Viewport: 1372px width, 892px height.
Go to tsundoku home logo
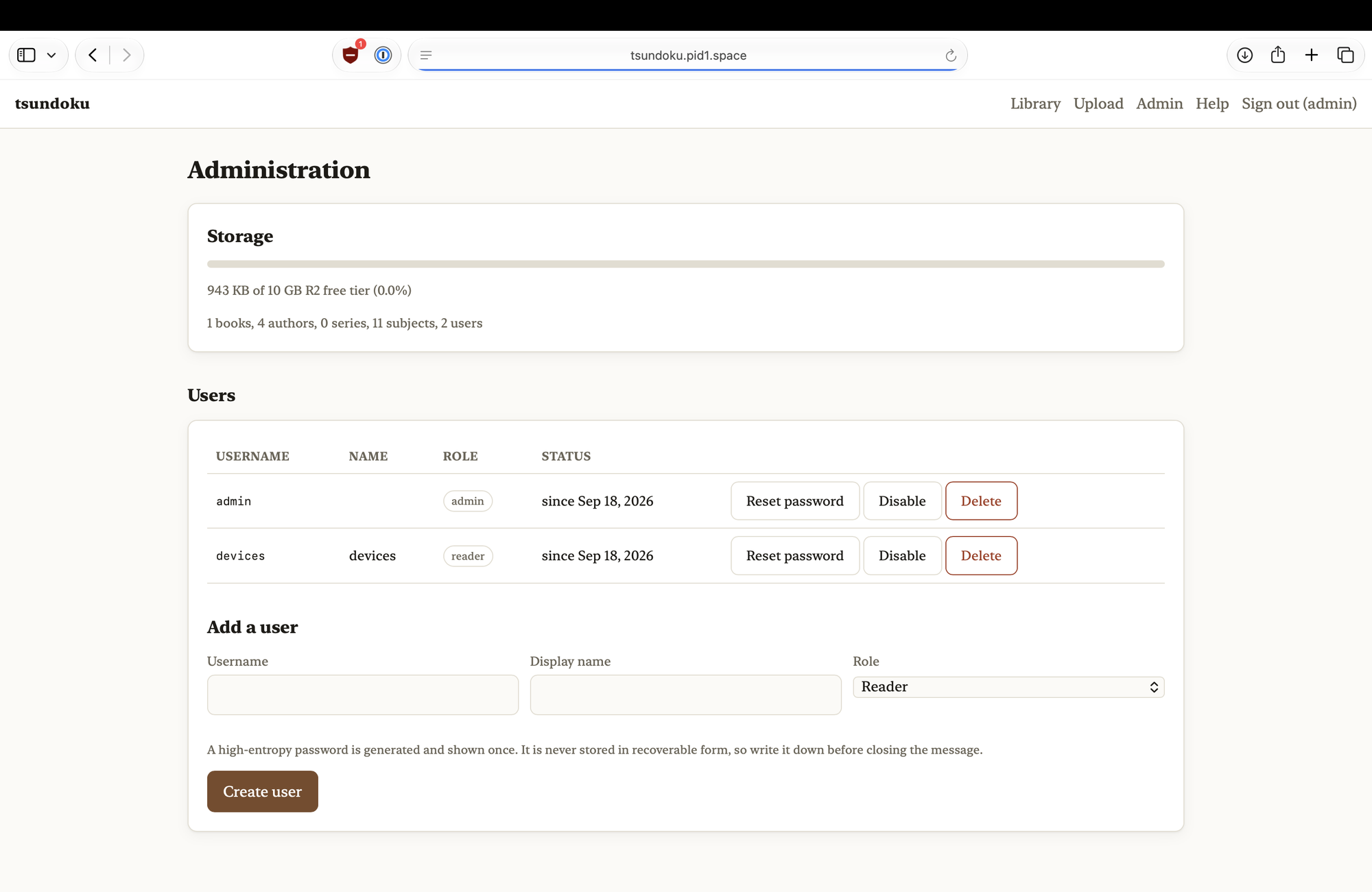coord(52,104)
